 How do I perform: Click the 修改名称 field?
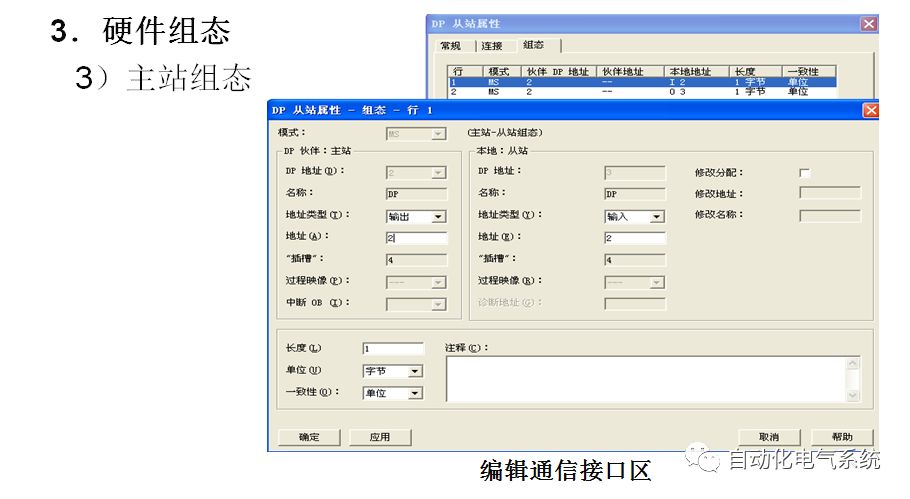tap(830, 216)
